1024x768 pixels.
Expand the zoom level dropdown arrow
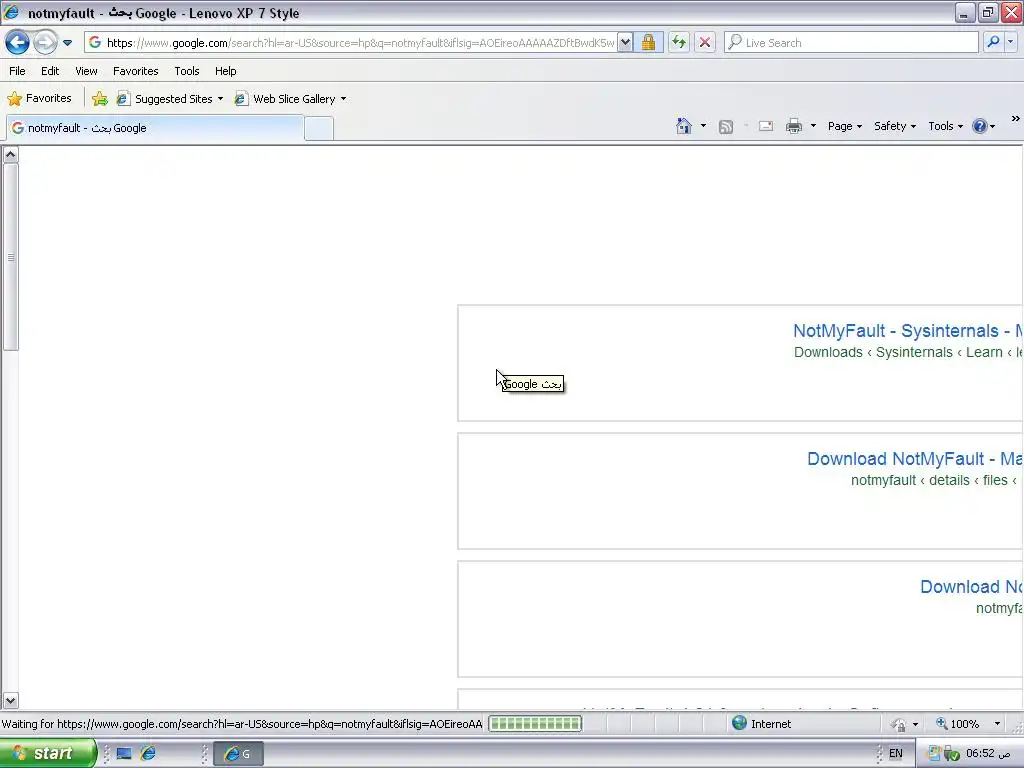click(x=997, y=724)
